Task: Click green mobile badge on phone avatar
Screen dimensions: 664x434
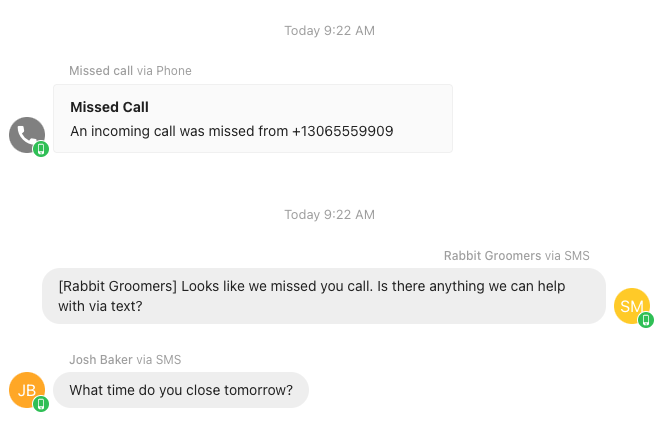Action: (x=41, y=149)
